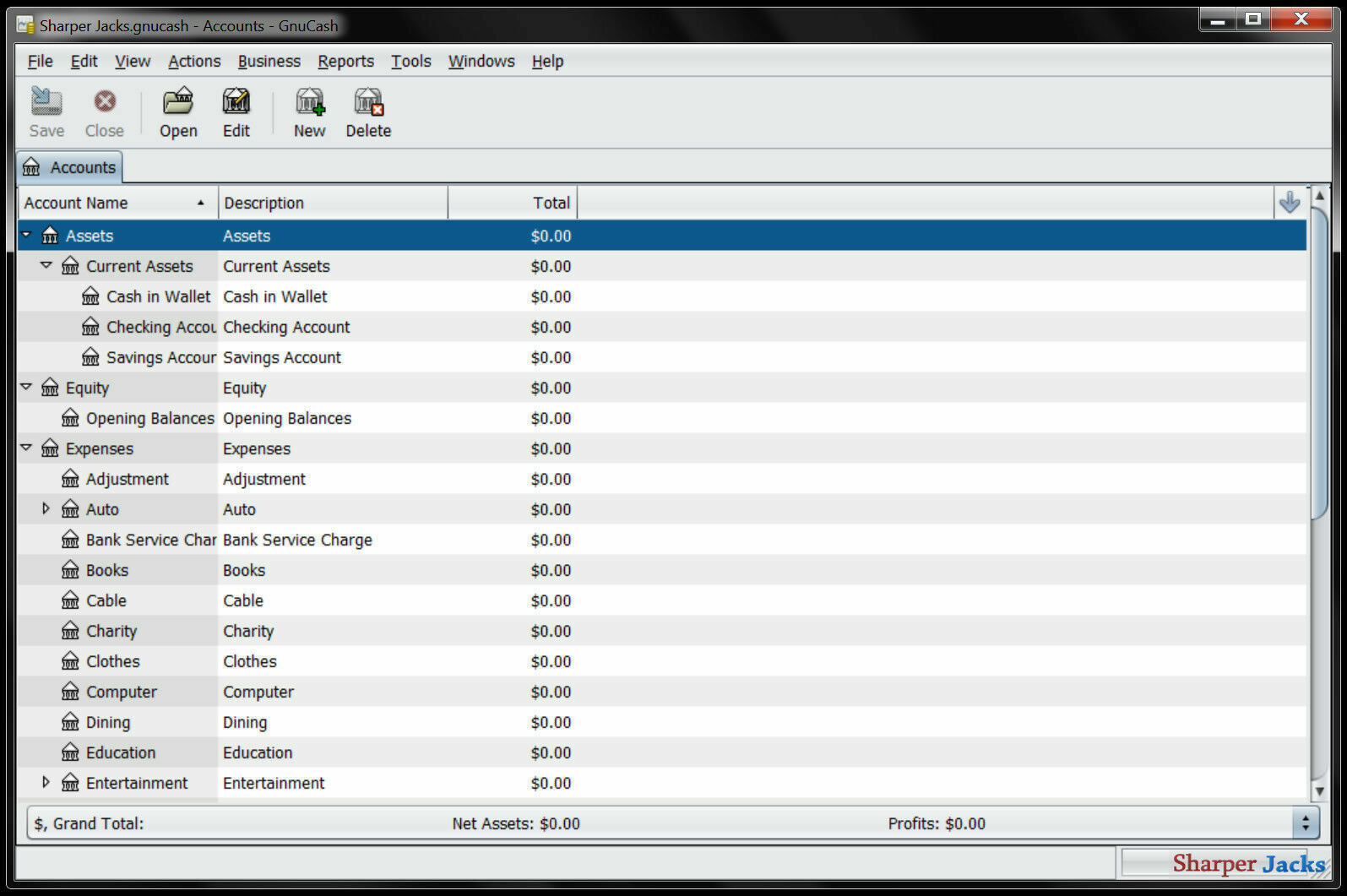Screen dimensions: 1347x896
Task: Collapse the Expenses account tree
Action: [26, 448]
